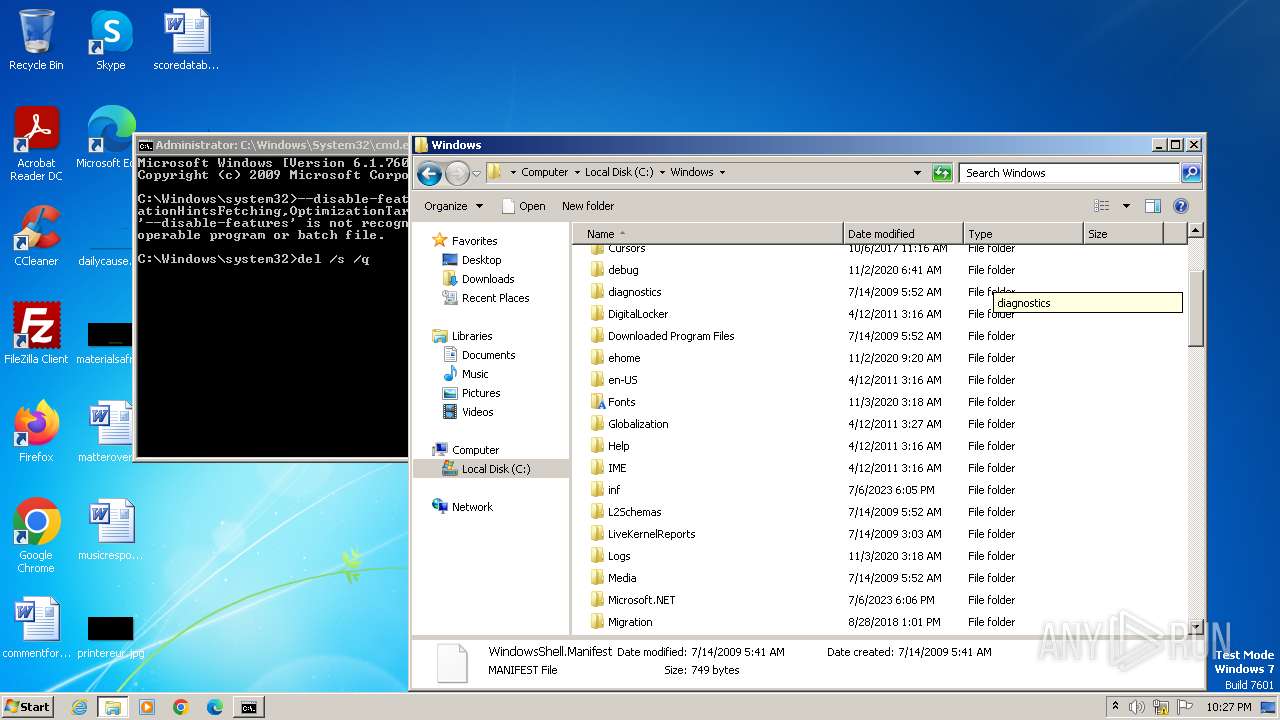Click the Open toolbar button

point(523,206)
